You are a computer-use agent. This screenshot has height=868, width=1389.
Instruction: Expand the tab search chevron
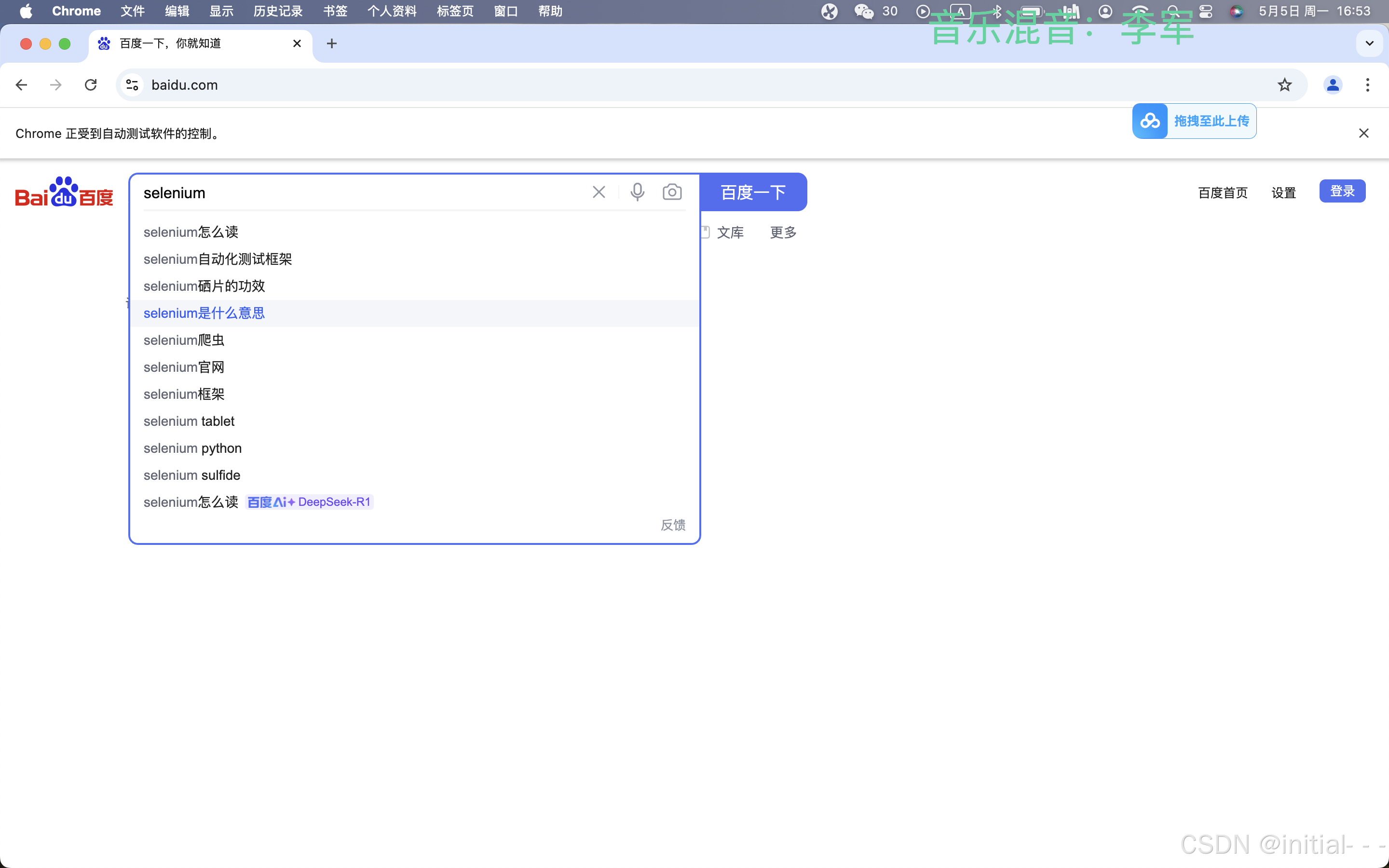[x=1370, y=43]
